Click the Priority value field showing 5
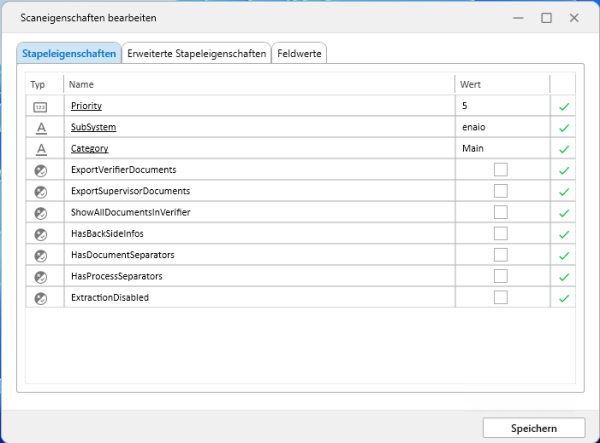 coord(500,106)
